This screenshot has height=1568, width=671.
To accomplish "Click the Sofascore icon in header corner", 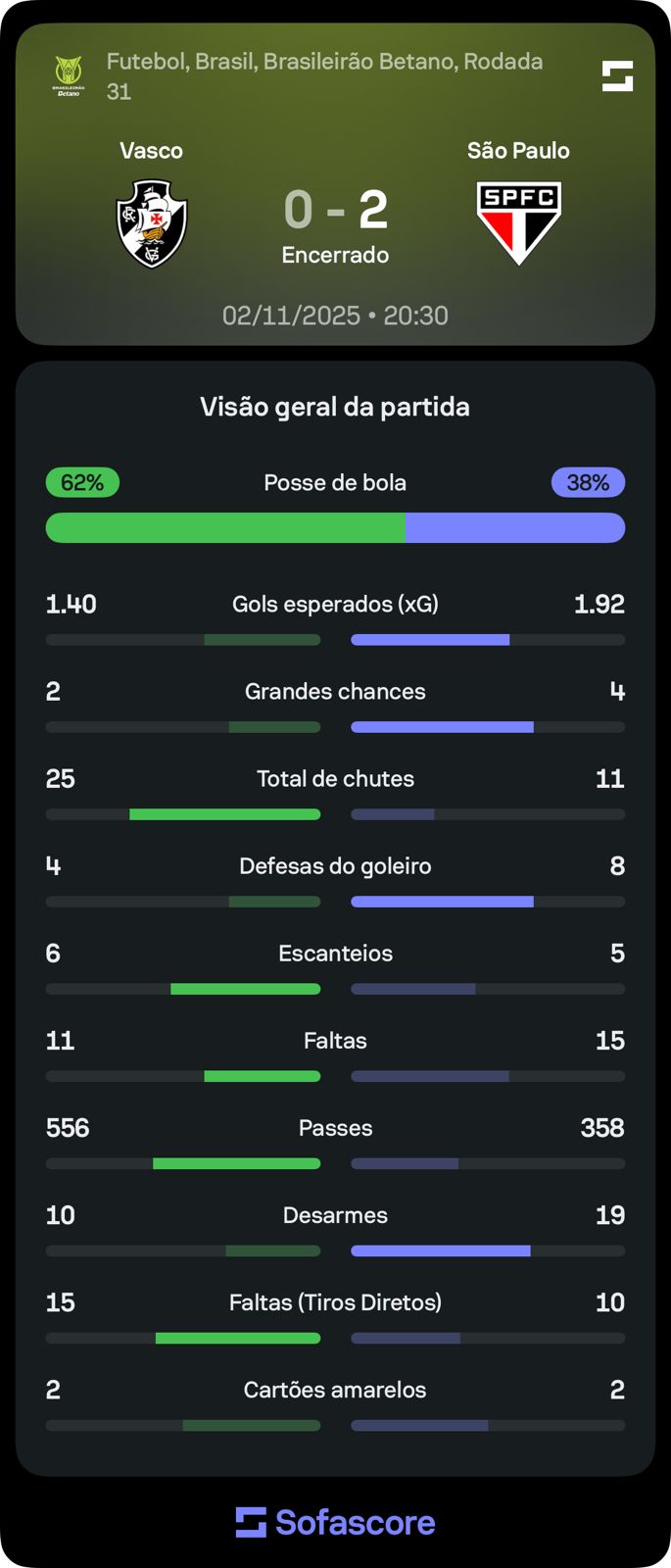I will pos(617,75).
